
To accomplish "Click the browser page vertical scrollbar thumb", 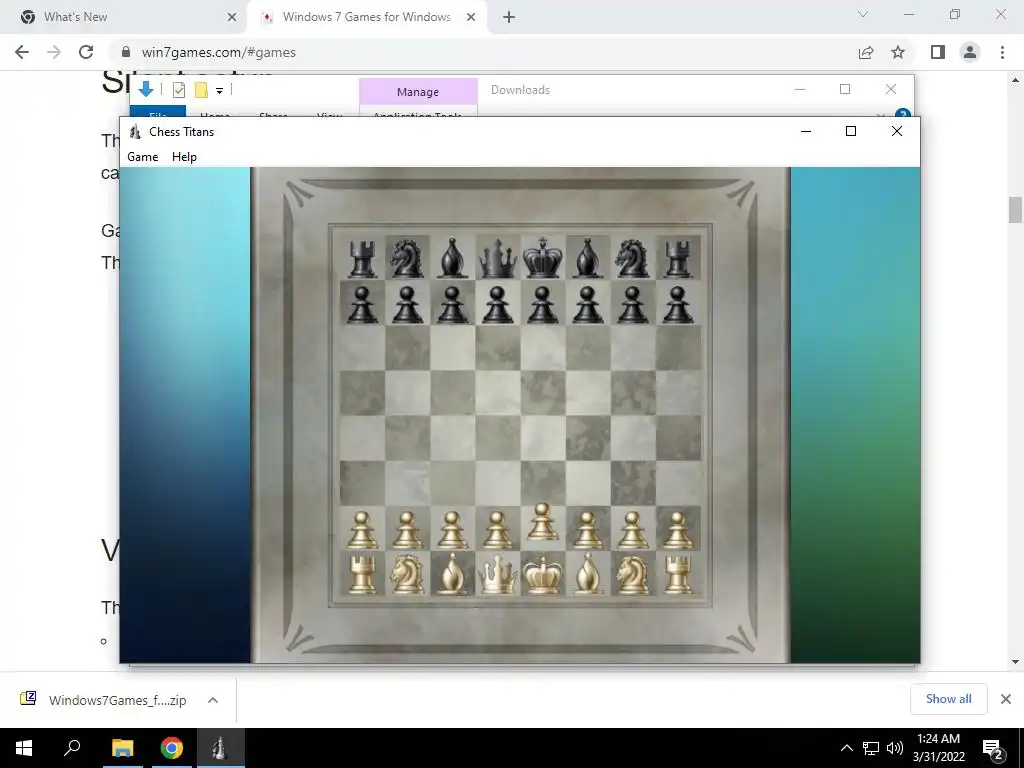I will 1015,210.
